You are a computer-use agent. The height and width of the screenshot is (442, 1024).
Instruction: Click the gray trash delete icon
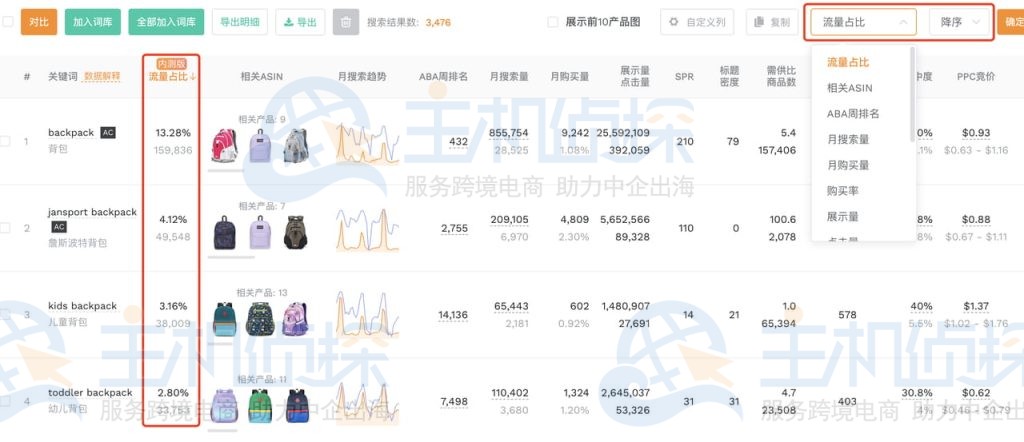click(x=346, y=22)
